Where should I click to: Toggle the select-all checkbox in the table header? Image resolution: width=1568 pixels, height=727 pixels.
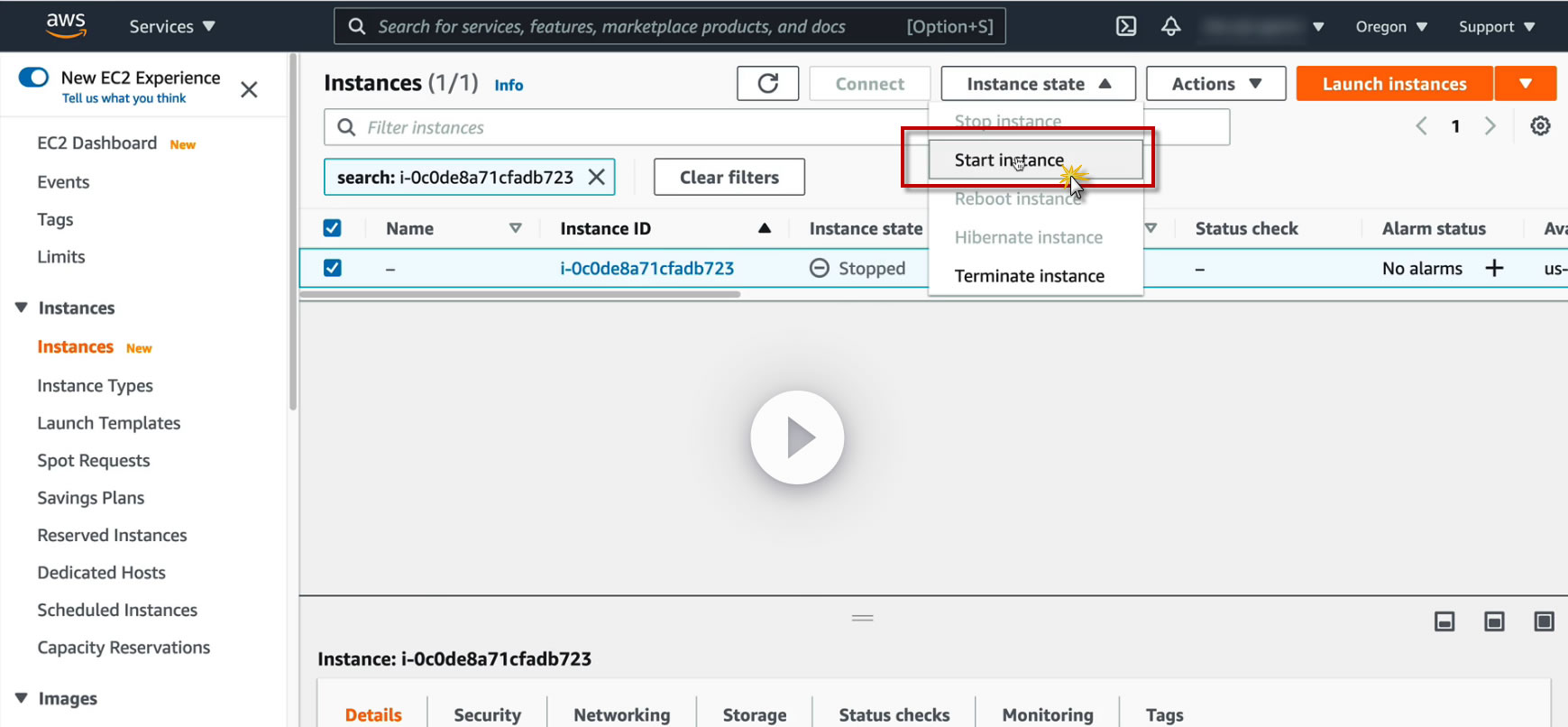point(332,228)
